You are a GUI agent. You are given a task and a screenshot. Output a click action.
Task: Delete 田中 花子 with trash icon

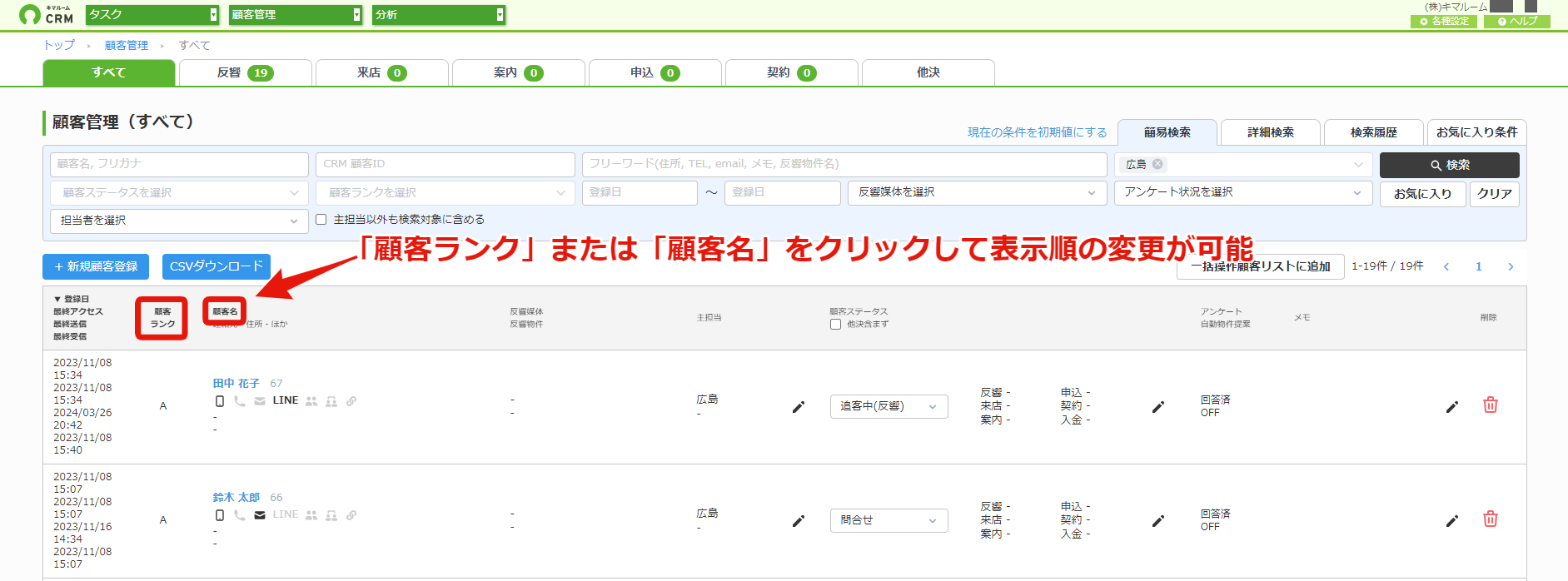tap(1491, 405)
